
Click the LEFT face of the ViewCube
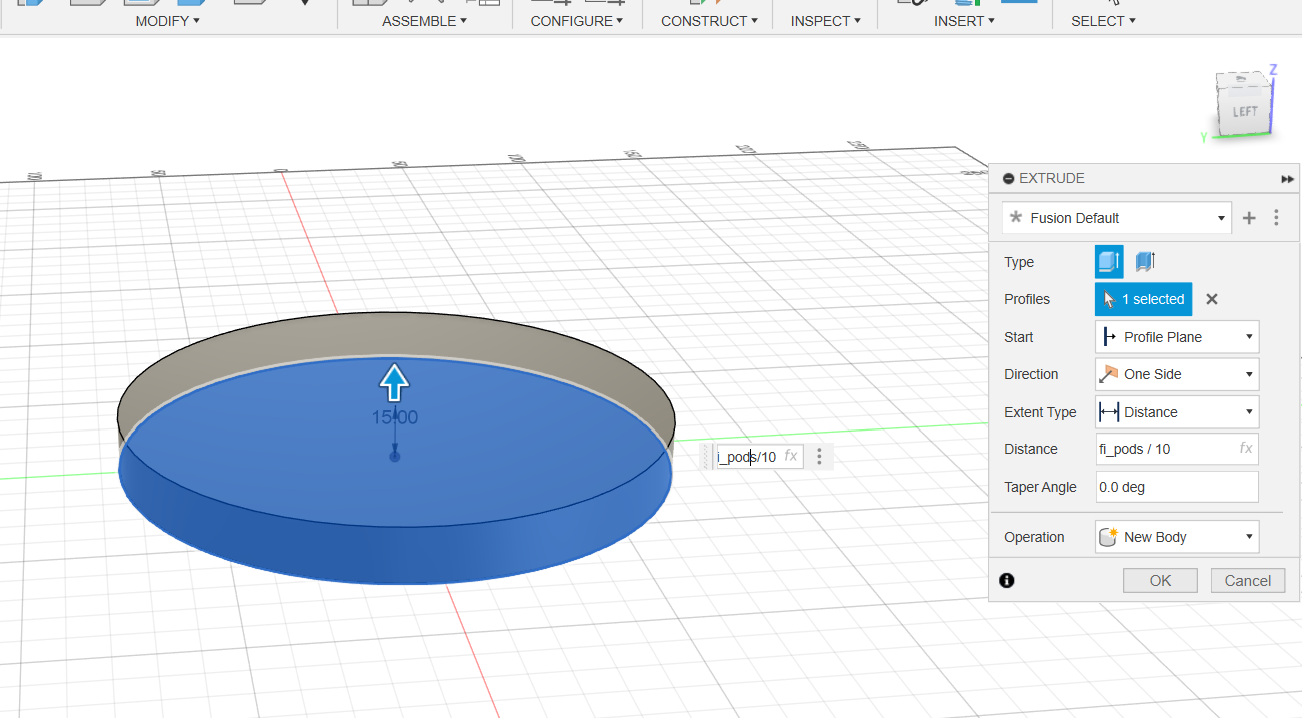1243,112
